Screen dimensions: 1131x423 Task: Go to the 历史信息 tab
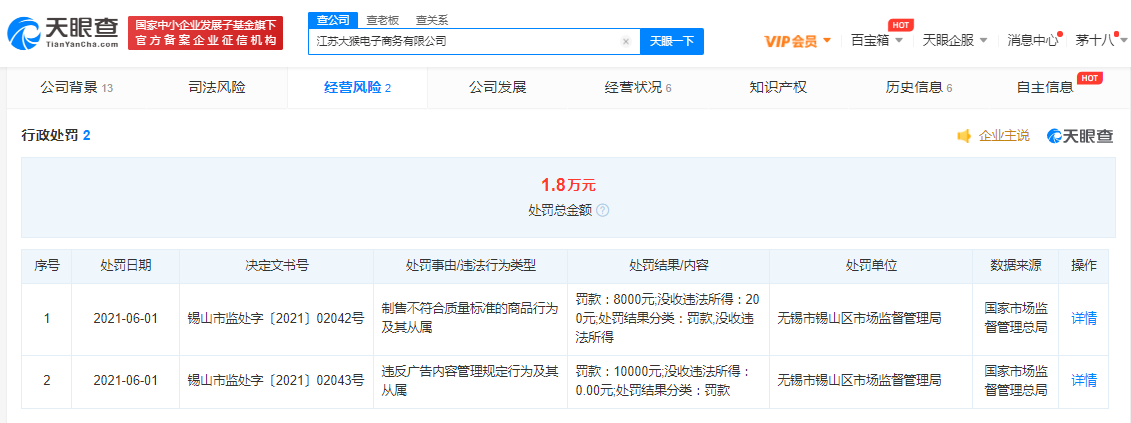point(918,87)
